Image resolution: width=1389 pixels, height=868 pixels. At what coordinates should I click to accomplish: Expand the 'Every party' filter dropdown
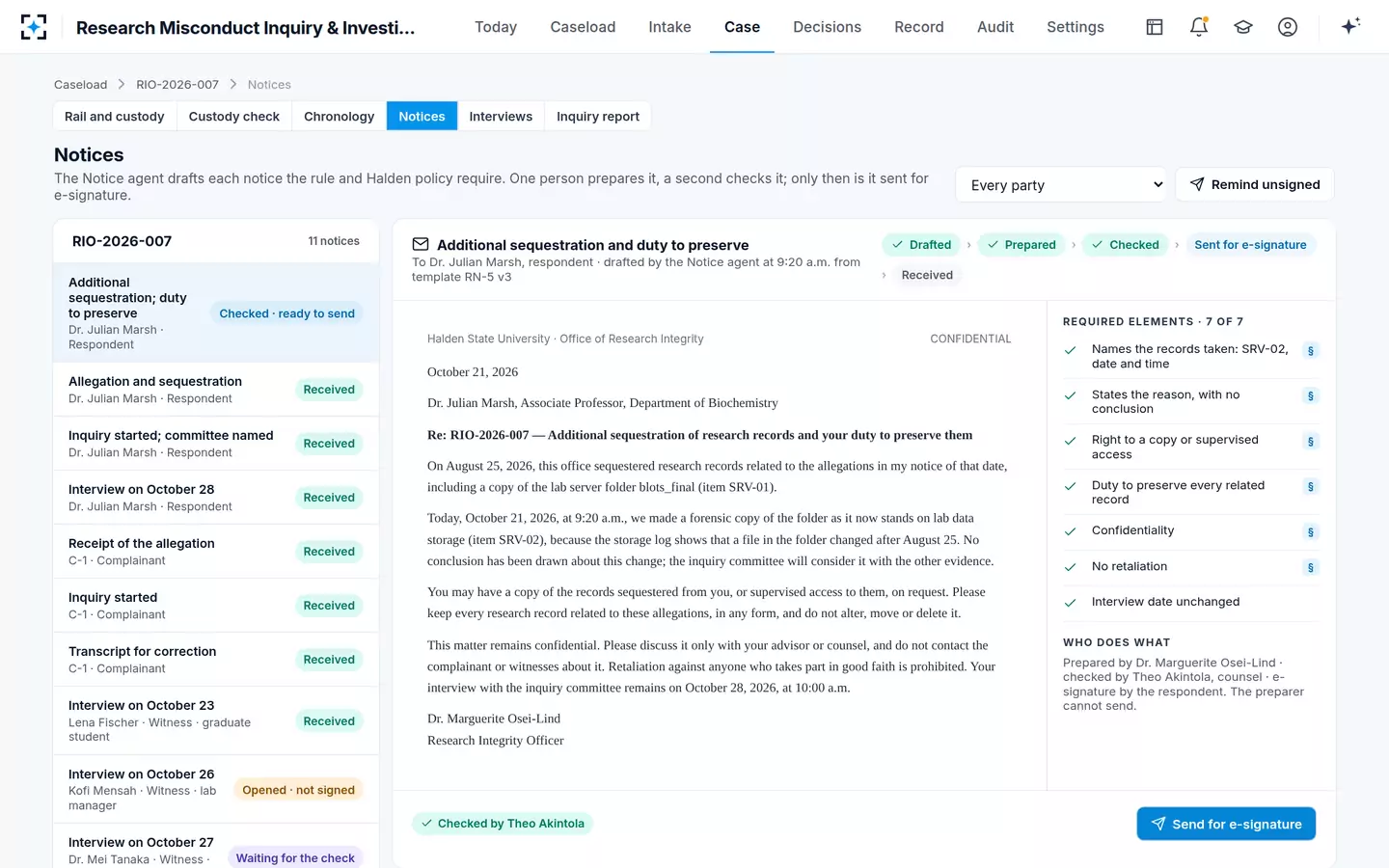1061,185
